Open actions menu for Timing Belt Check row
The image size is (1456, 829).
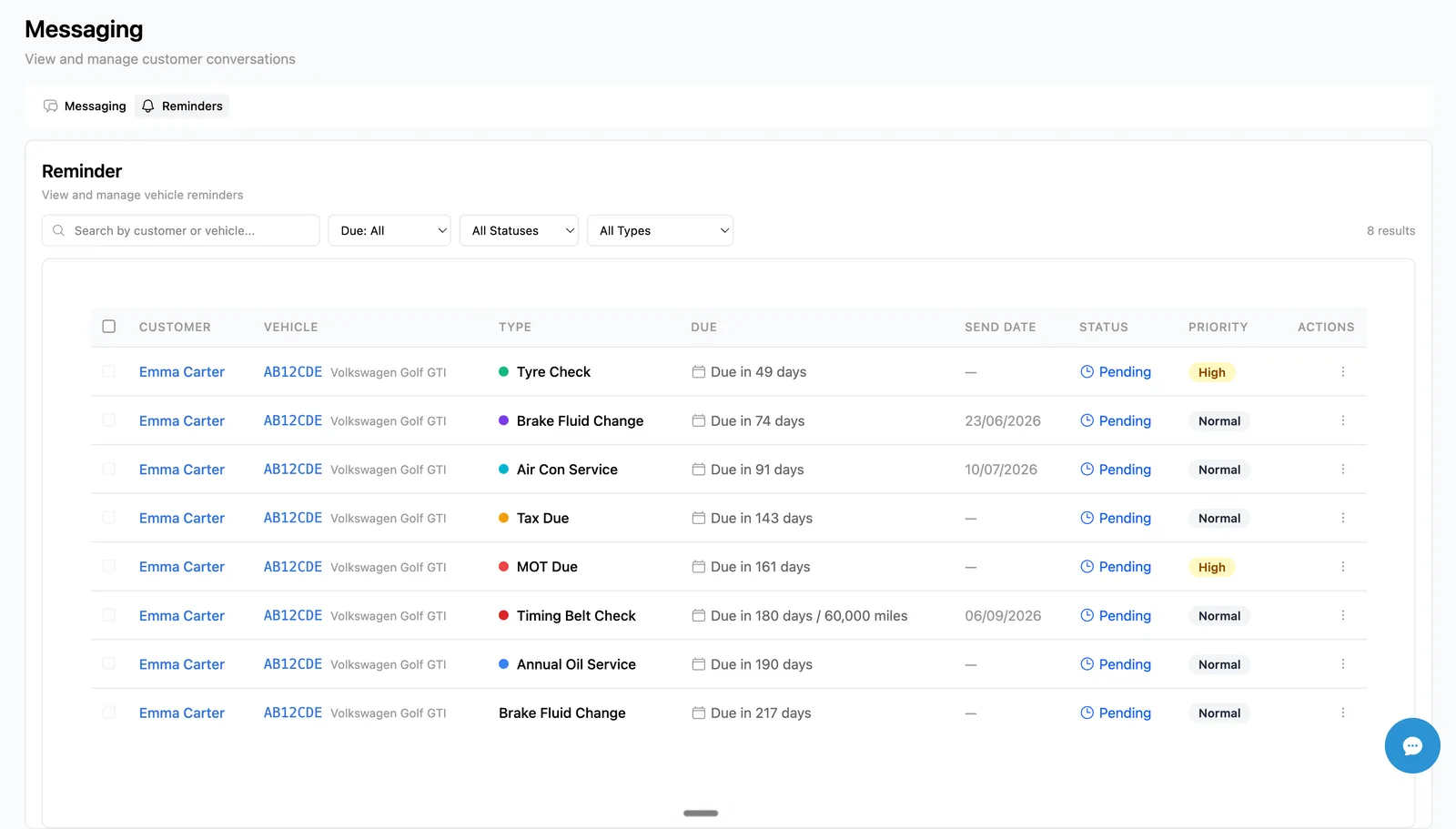pyautogui.click(x=1342, y=616)
